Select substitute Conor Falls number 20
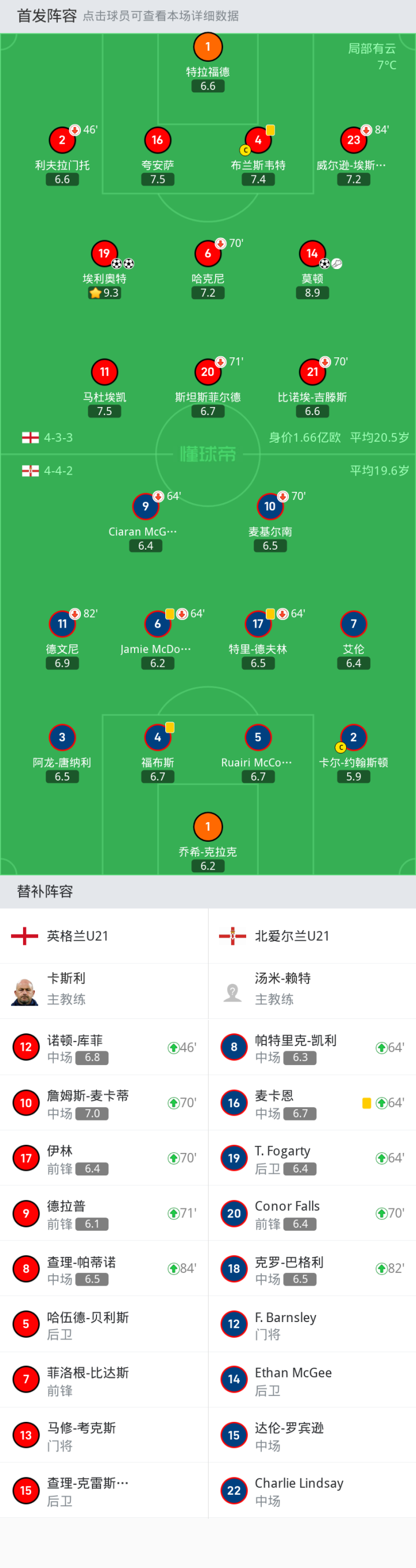Image resolution: width=416 pixels, height=1568 pixels. pyautogui.click(x=312, y=1213)
